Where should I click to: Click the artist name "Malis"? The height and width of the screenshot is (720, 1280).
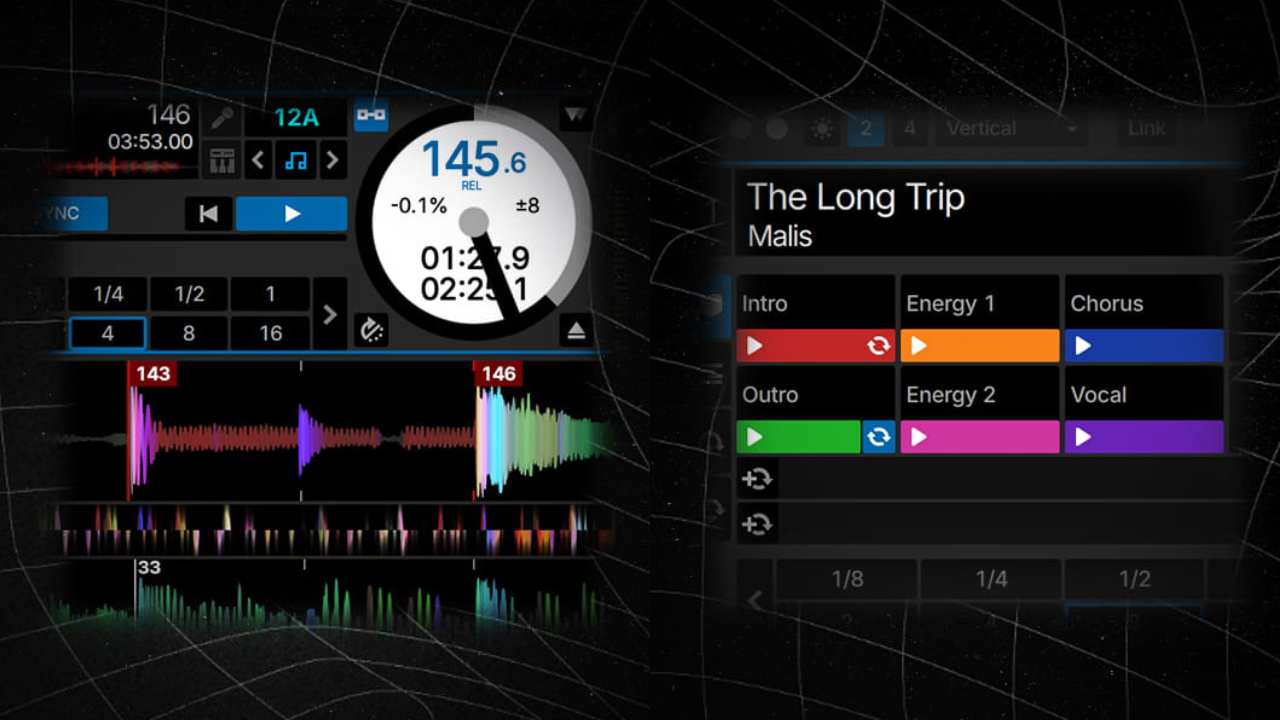pyautogui.click(x=780, y=237)
